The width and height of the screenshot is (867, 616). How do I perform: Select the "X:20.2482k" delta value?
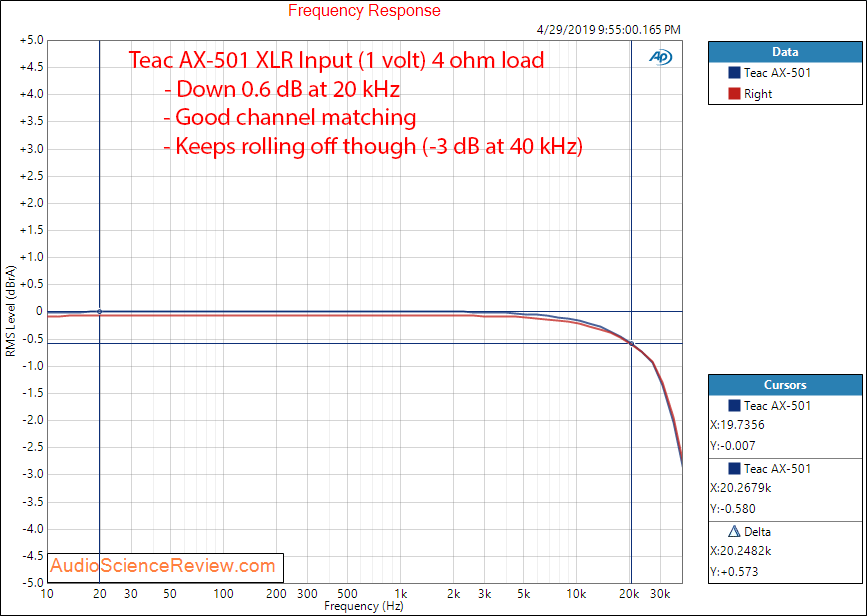(x=740, y=551)
